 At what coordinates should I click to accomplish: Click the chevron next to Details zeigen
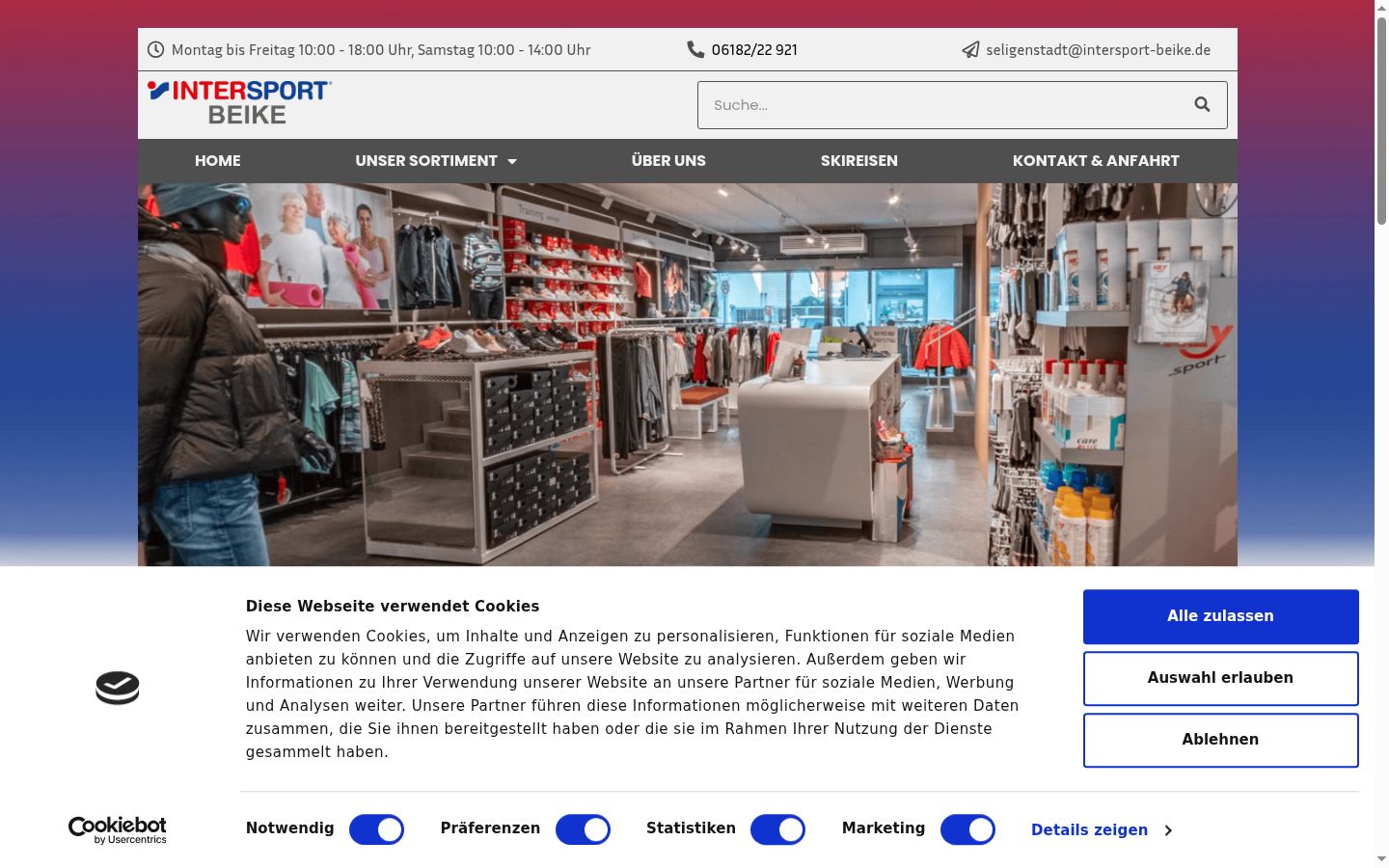pos(1168,830)
